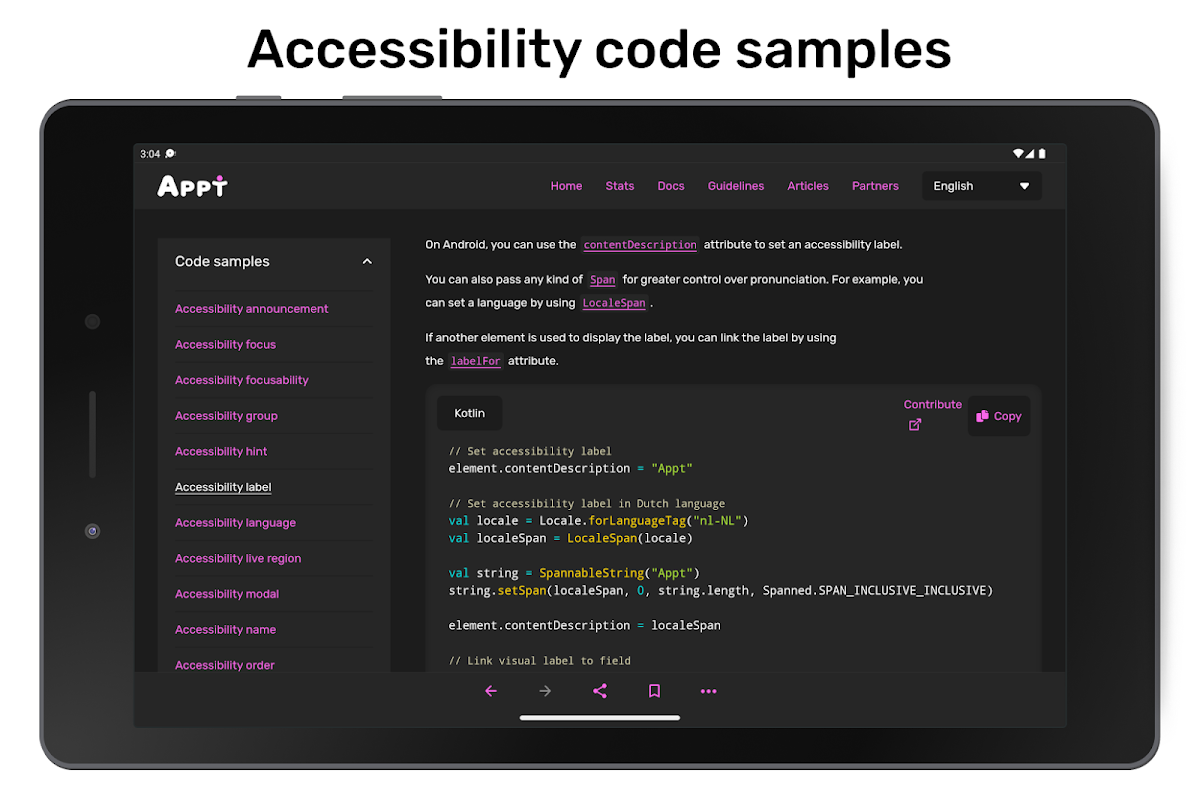Open the Partners navigation link

click(875, 186)
